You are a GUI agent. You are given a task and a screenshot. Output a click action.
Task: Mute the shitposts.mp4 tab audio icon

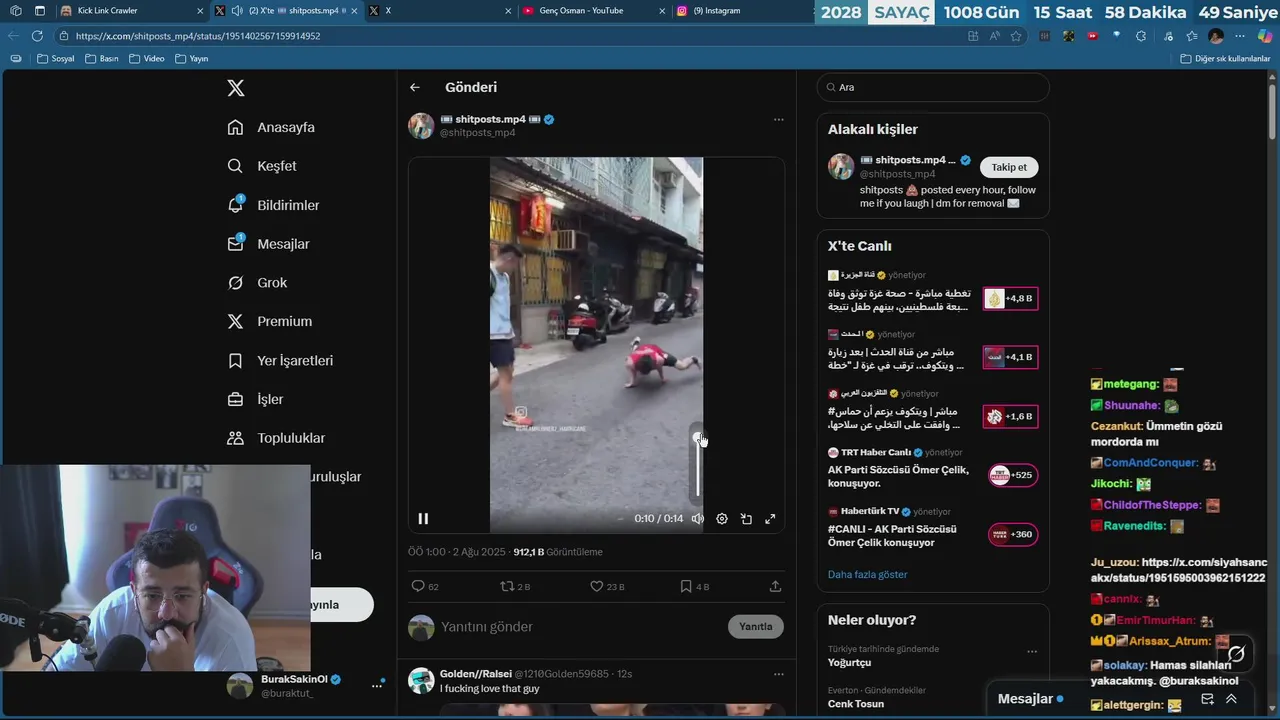pos(237,11)
